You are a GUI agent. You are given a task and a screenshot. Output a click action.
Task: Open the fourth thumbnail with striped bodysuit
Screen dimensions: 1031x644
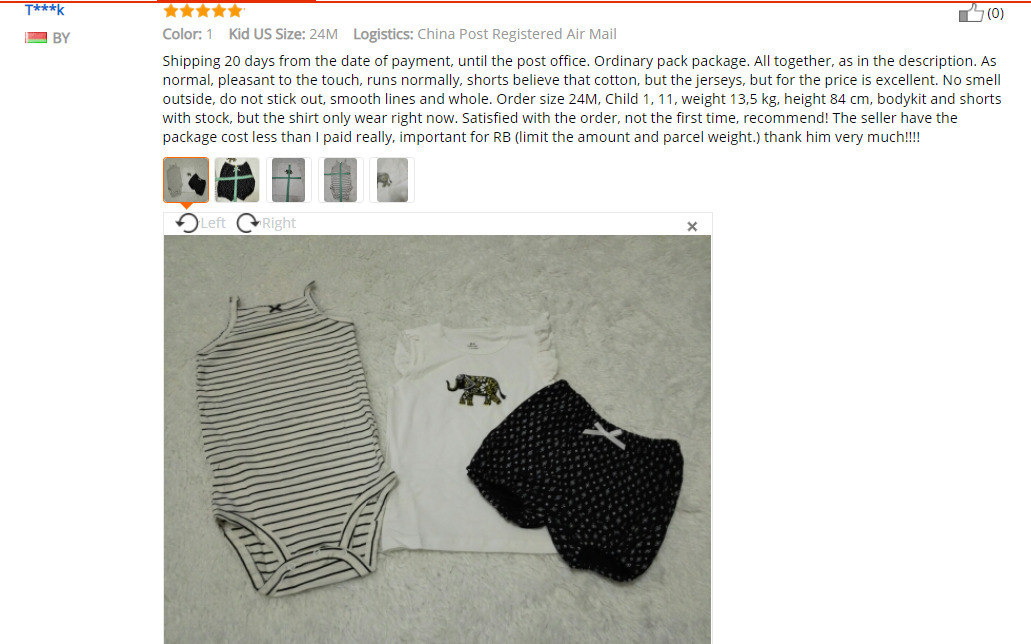(x=340, y=180)
